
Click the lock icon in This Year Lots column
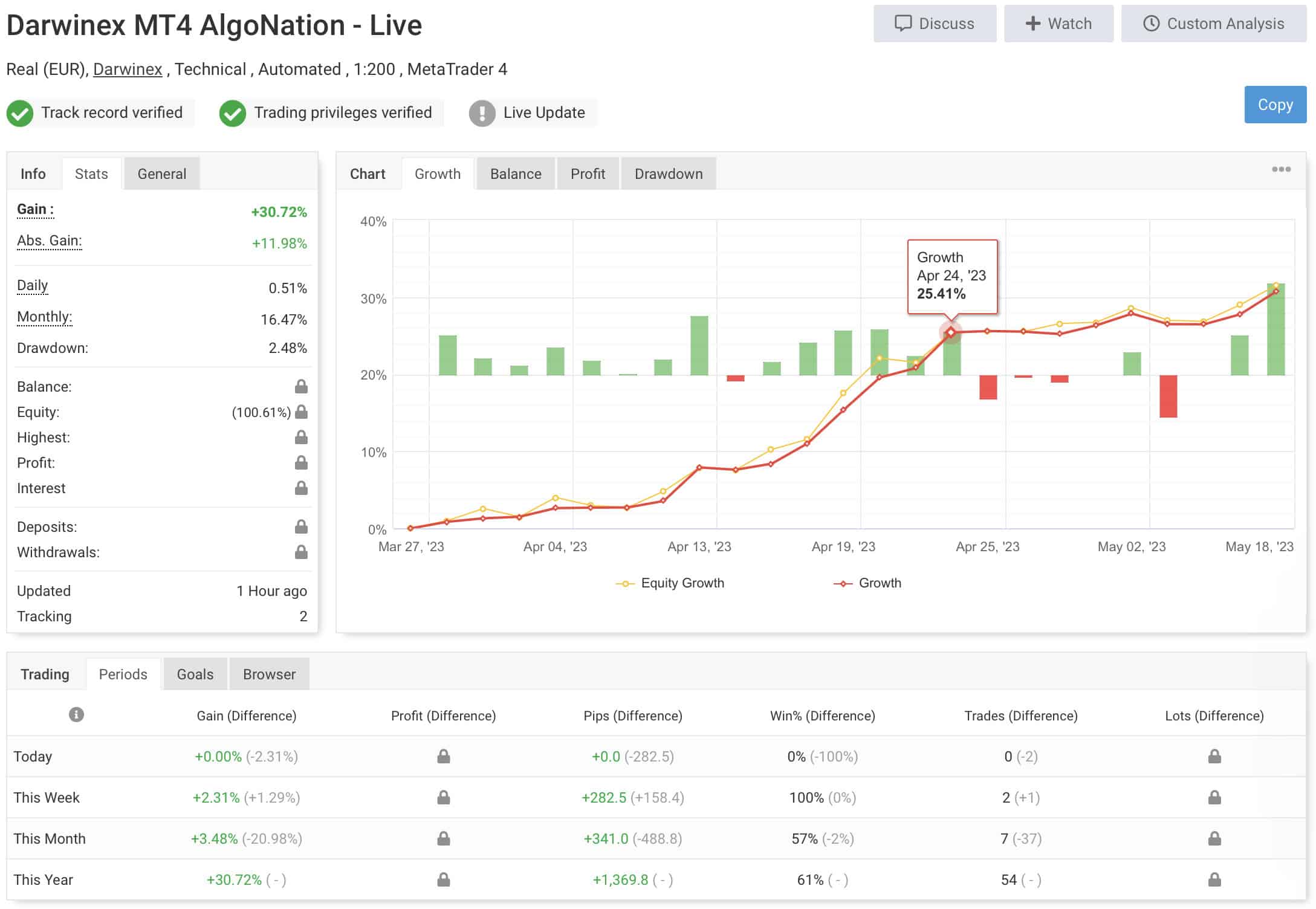coord(1214,880)
